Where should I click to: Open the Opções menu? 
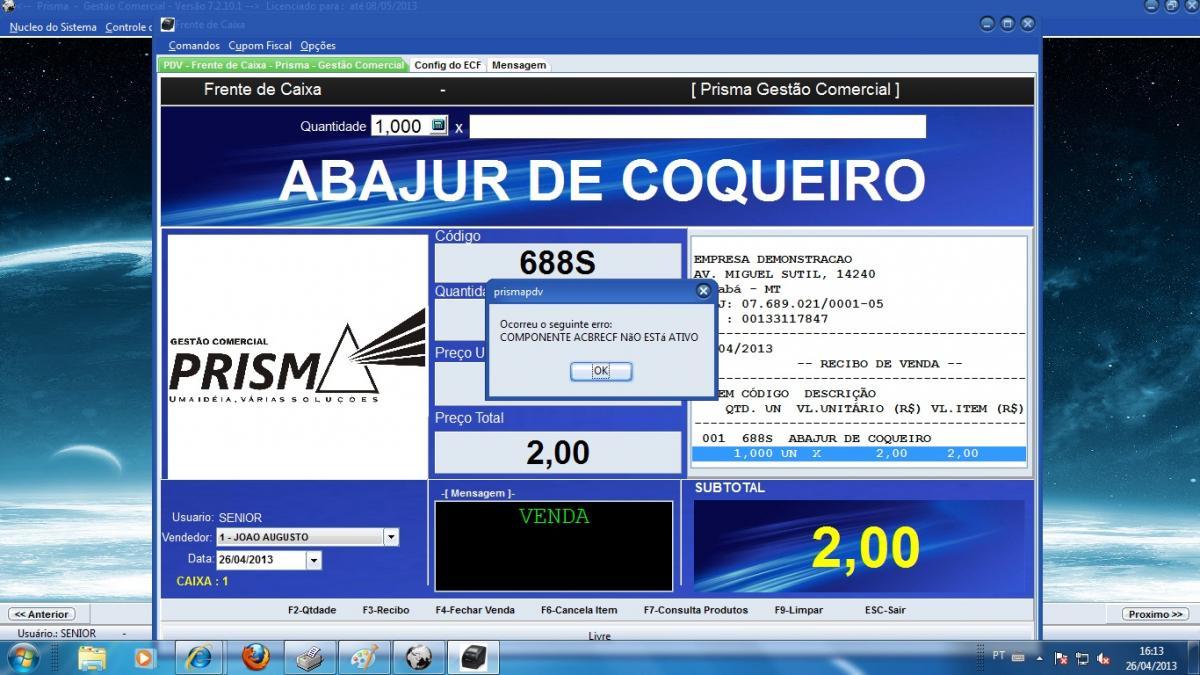click(318, 46)
